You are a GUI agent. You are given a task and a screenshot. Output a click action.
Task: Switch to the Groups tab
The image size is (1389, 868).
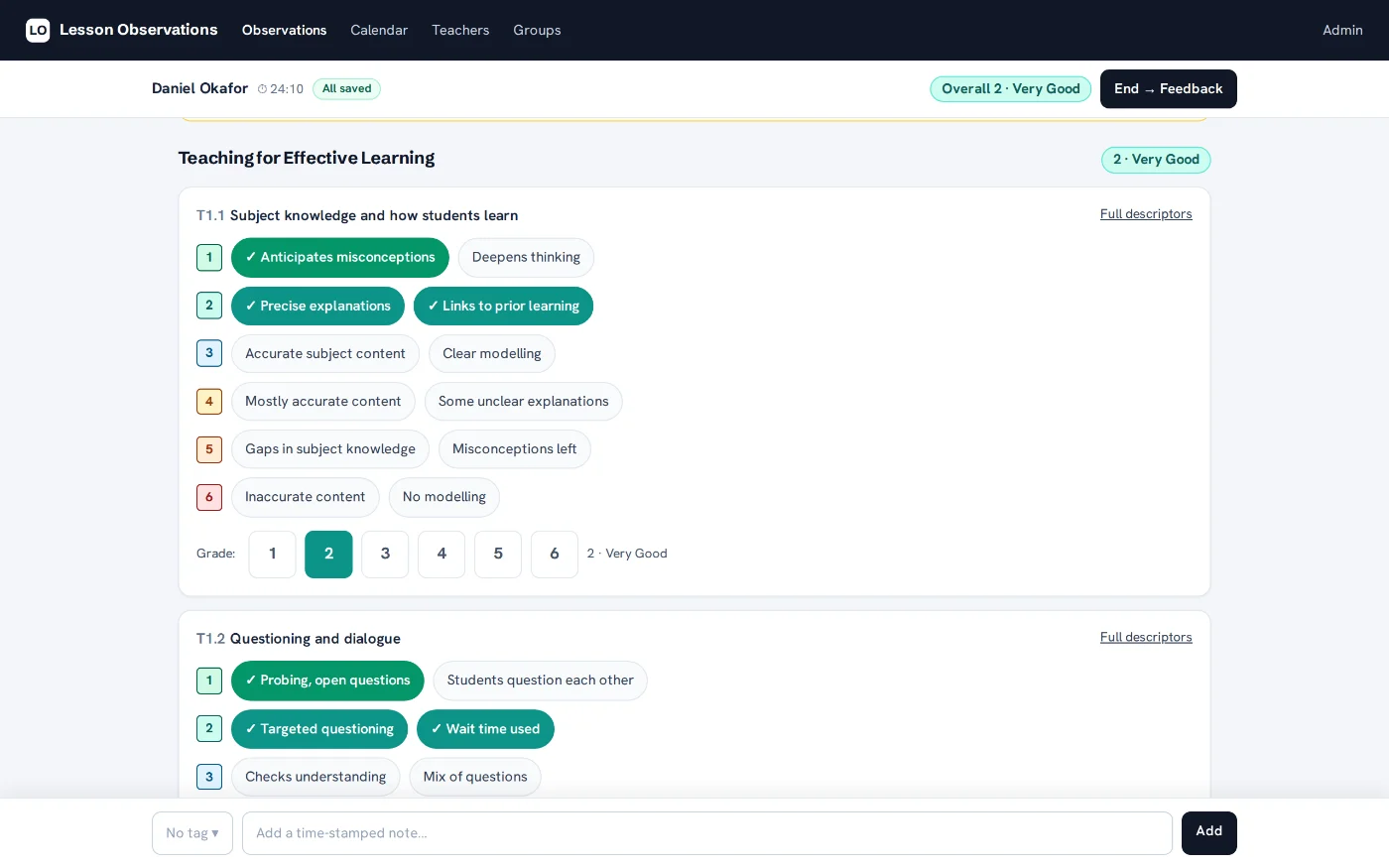pos(537,31)
